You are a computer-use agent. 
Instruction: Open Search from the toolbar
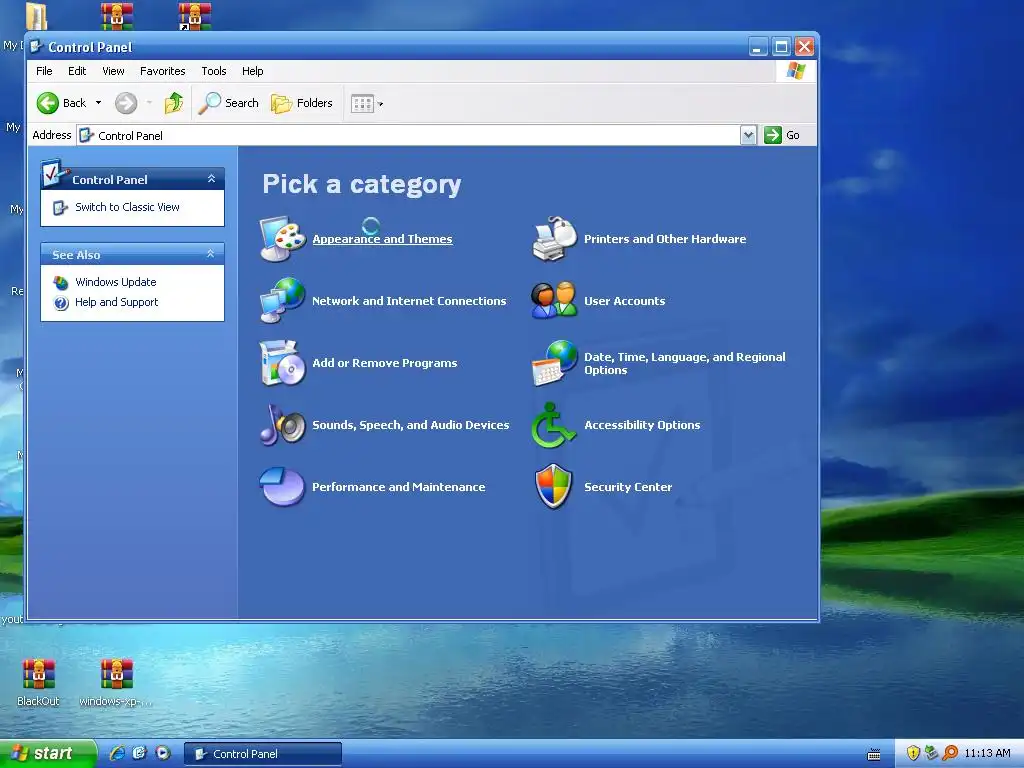click(229, 103)
